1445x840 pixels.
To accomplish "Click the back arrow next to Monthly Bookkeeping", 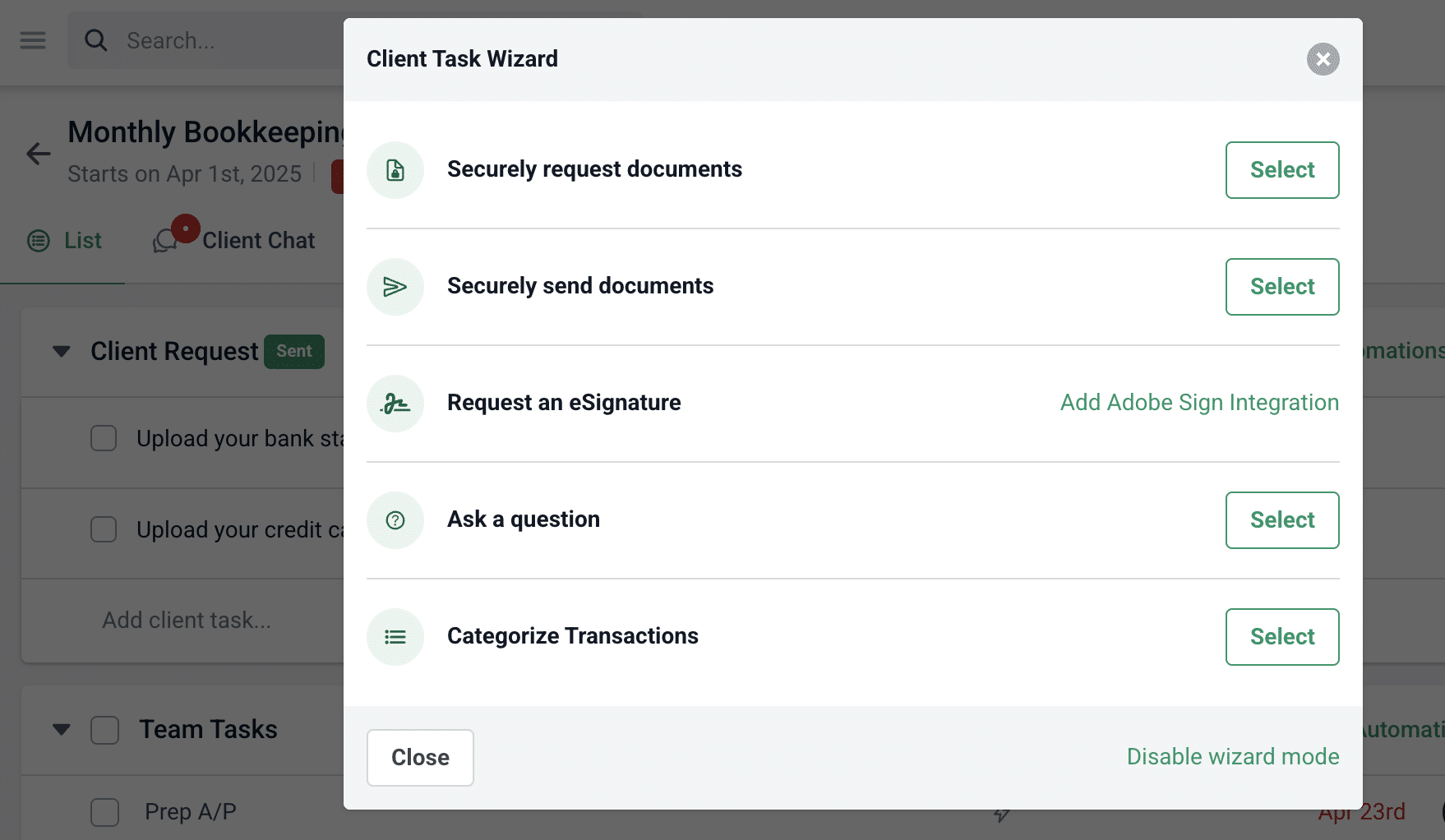I will pyautogui.click(x=37, y=154).
